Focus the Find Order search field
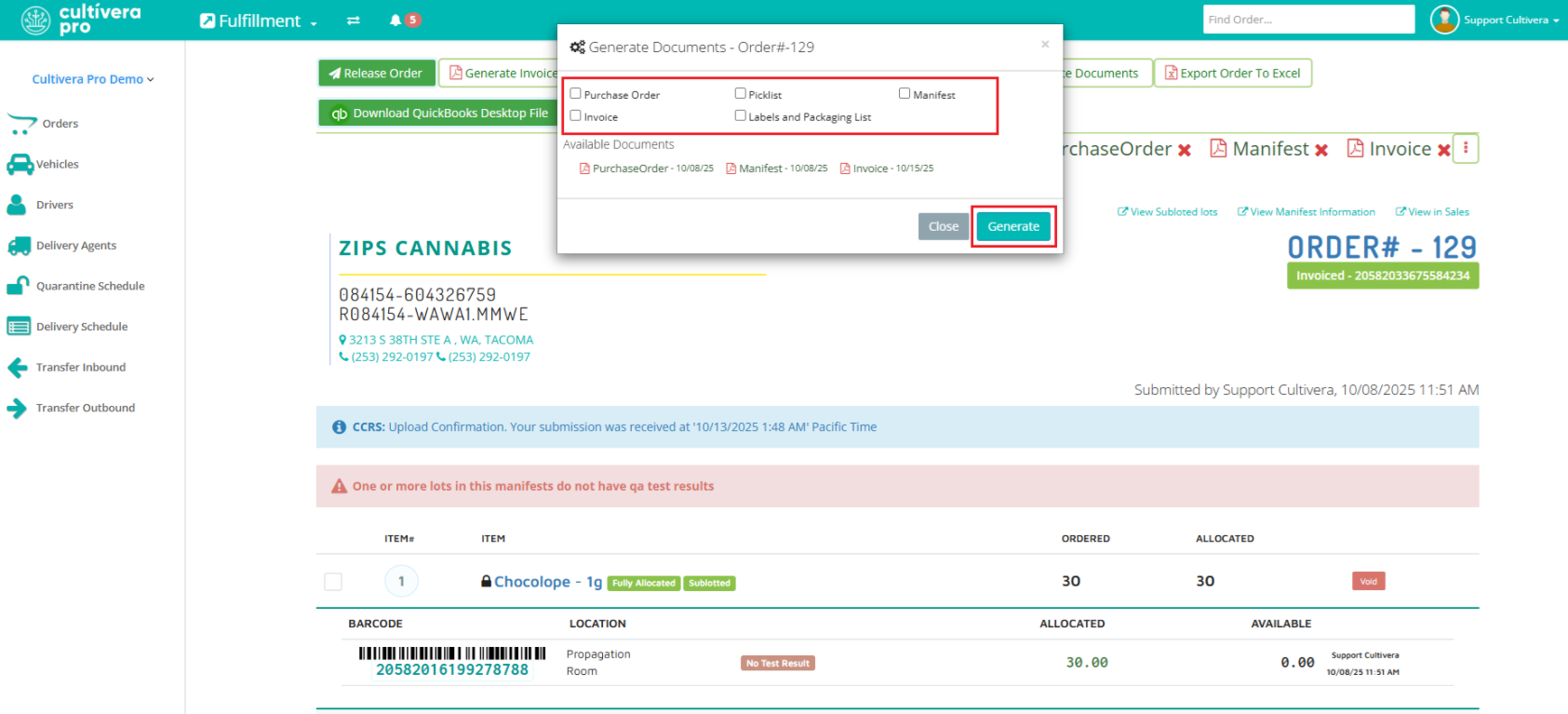This screenshot has width=1568, height=714. pyautogui.click(x=1308, y=20)
